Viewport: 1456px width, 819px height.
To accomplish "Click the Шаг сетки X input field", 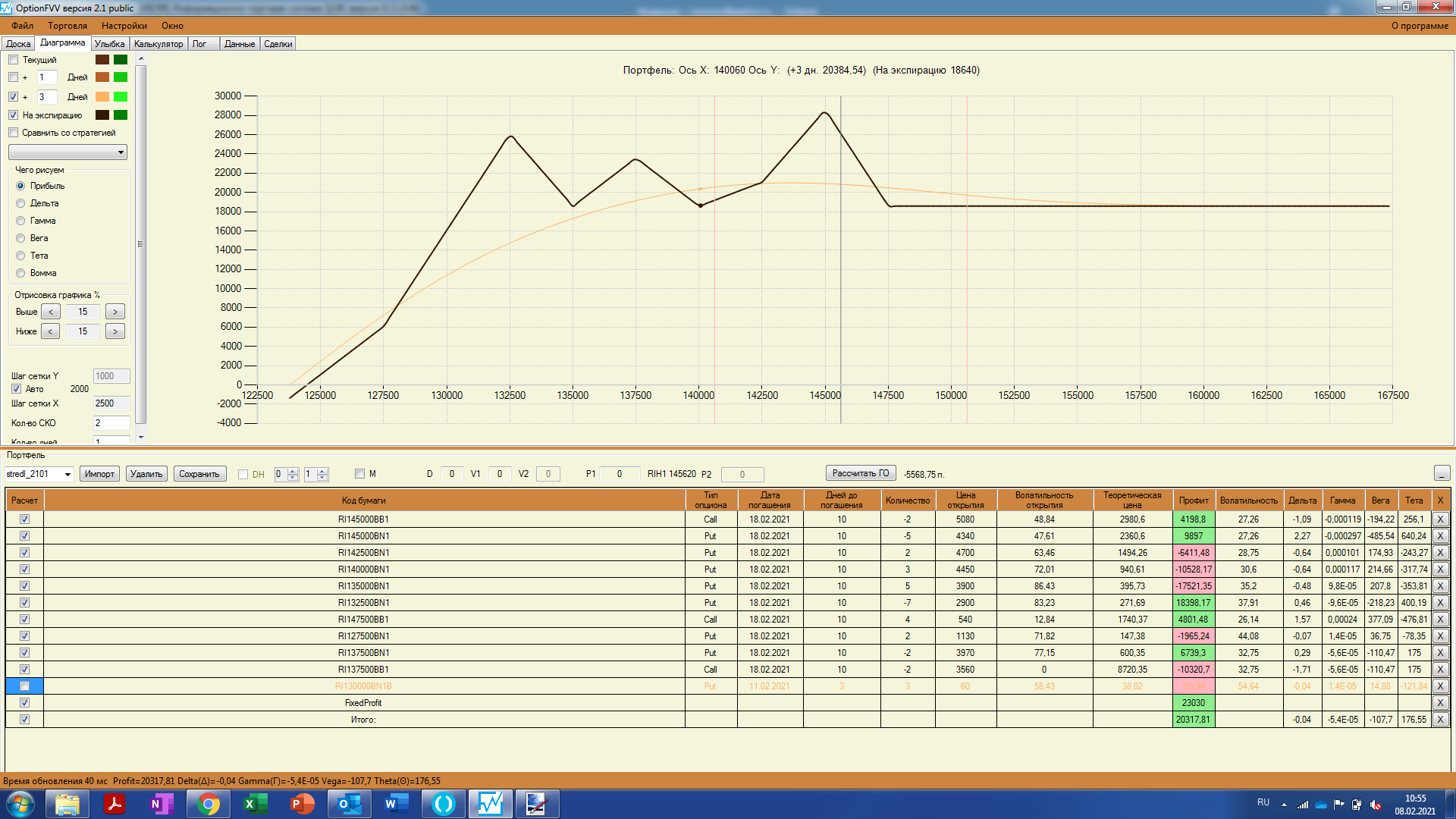I will click(x=111, y=403).
